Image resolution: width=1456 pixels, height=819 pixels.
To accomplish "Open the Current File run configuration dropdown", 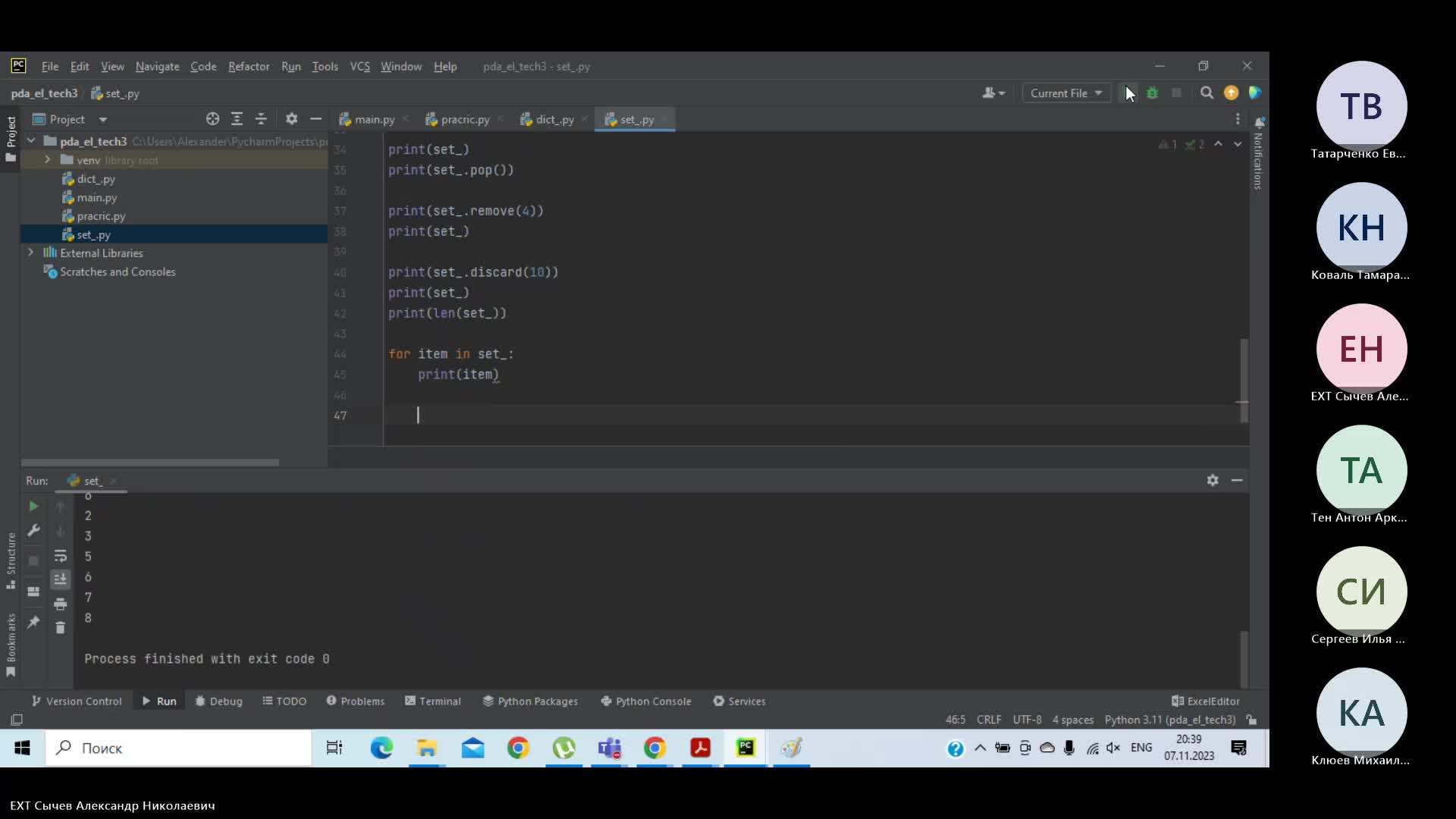I will [1066, 93].
